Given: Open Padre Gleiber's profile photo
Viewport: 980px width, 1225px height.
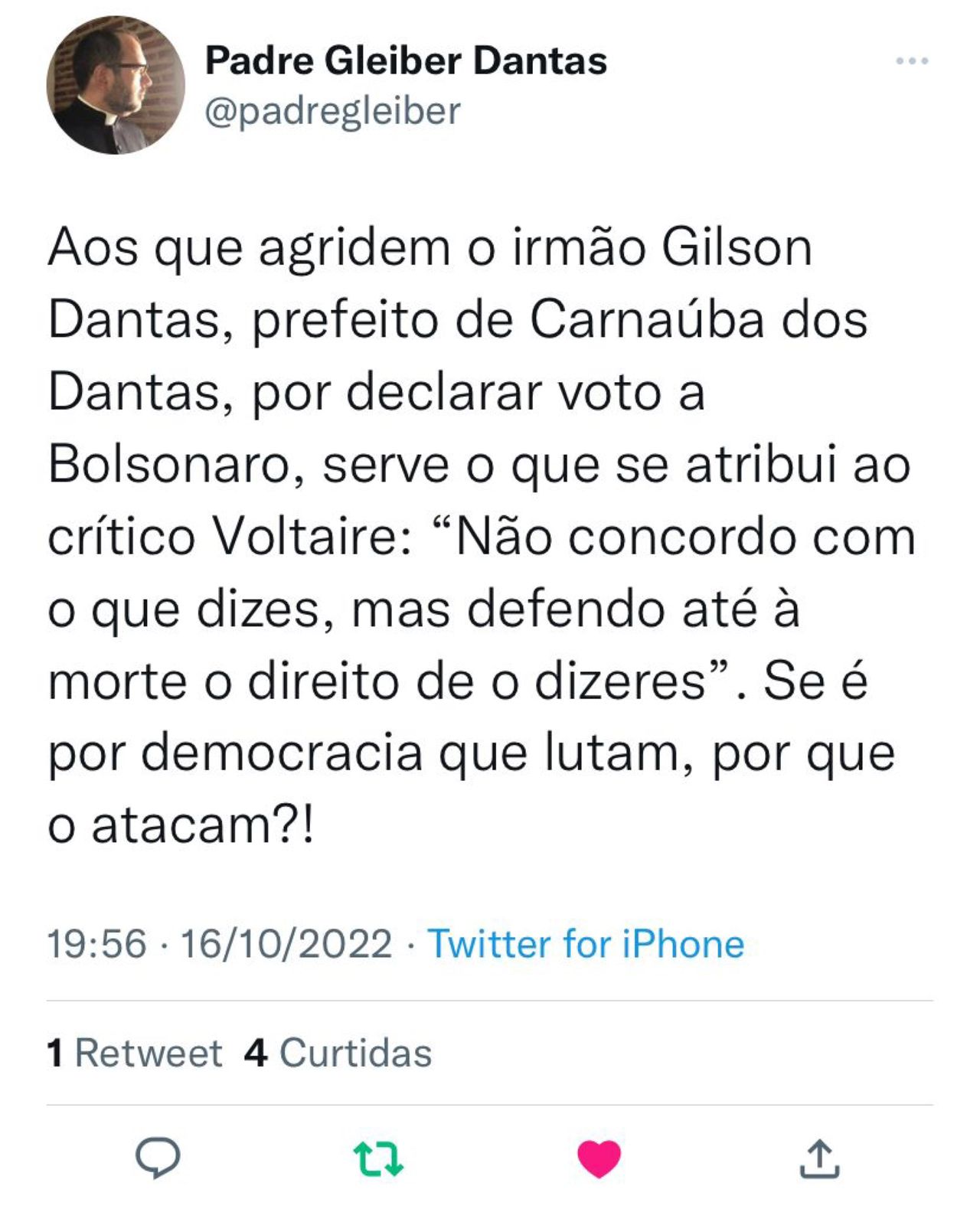Looking at the screenshot, I should 116,85.
